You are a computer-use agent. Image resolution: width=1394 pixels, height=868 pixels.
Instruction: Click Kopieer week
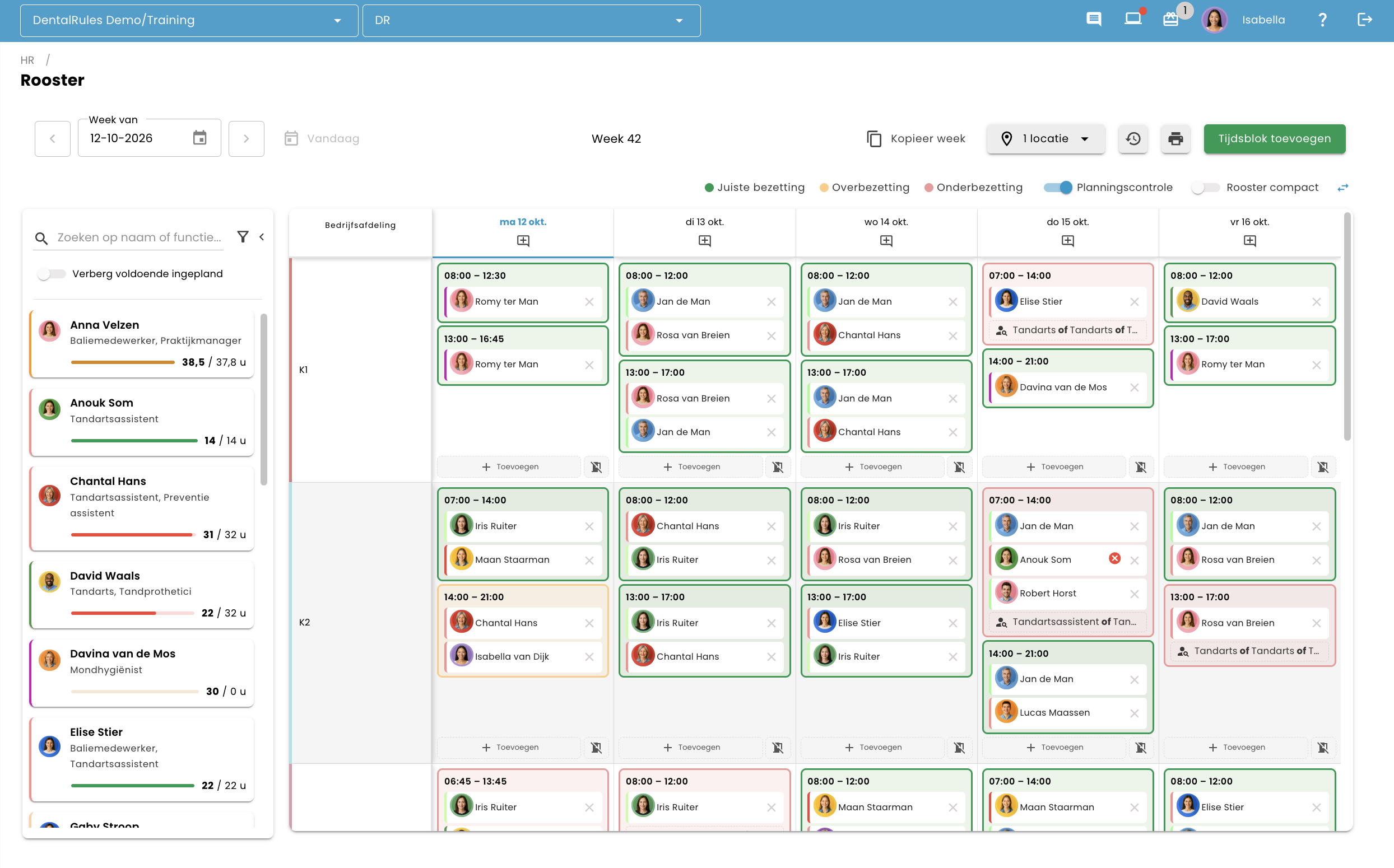tap(916, 138)
